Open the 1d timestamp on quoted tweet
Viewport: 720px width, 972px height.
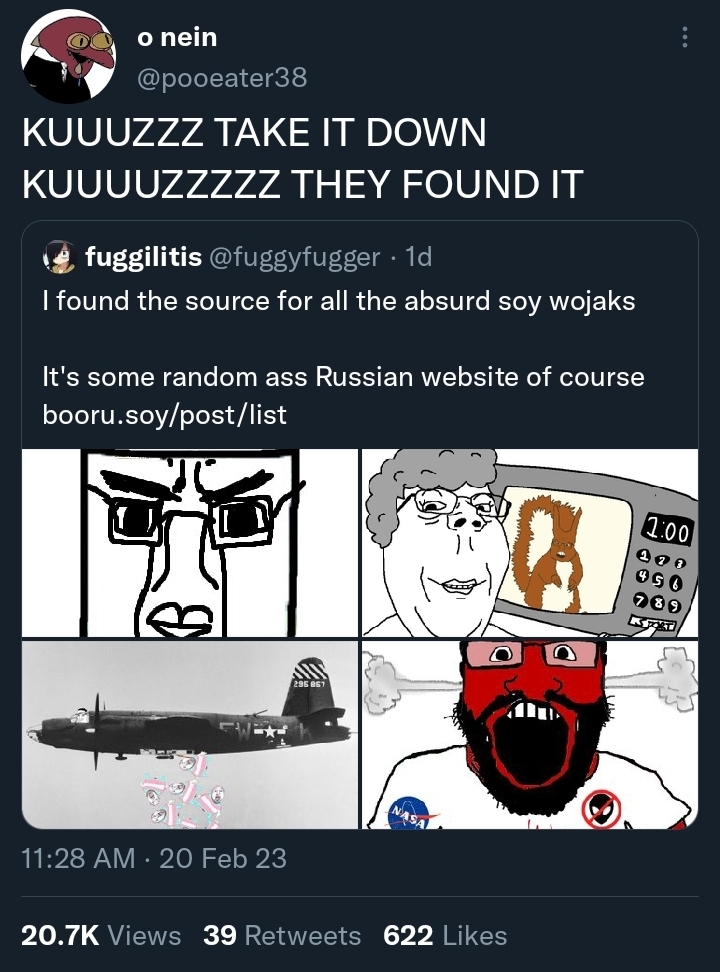417,256
